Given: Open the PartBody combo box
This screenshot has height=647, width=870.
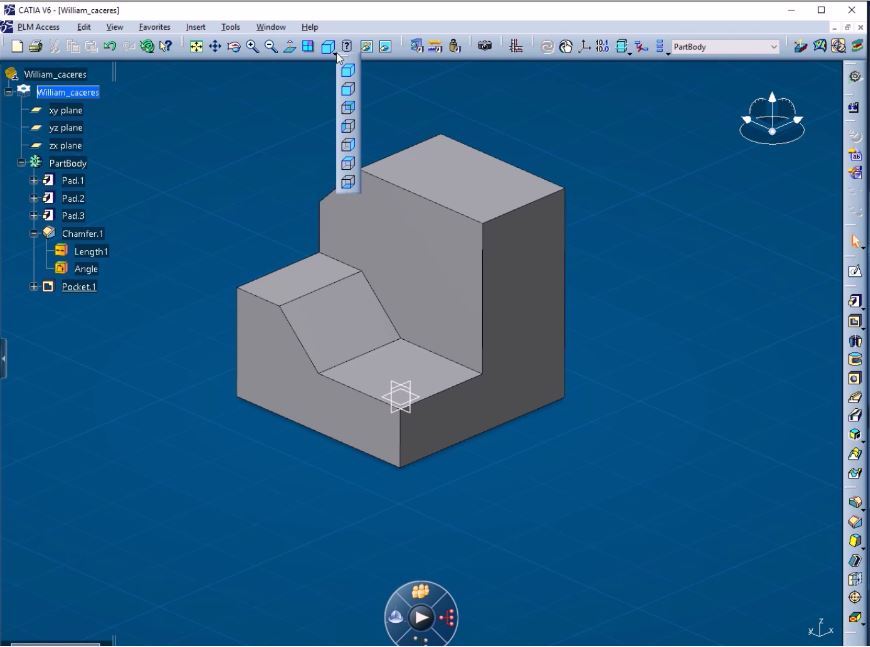Looking at the screenshot, I should coord(774,47).
